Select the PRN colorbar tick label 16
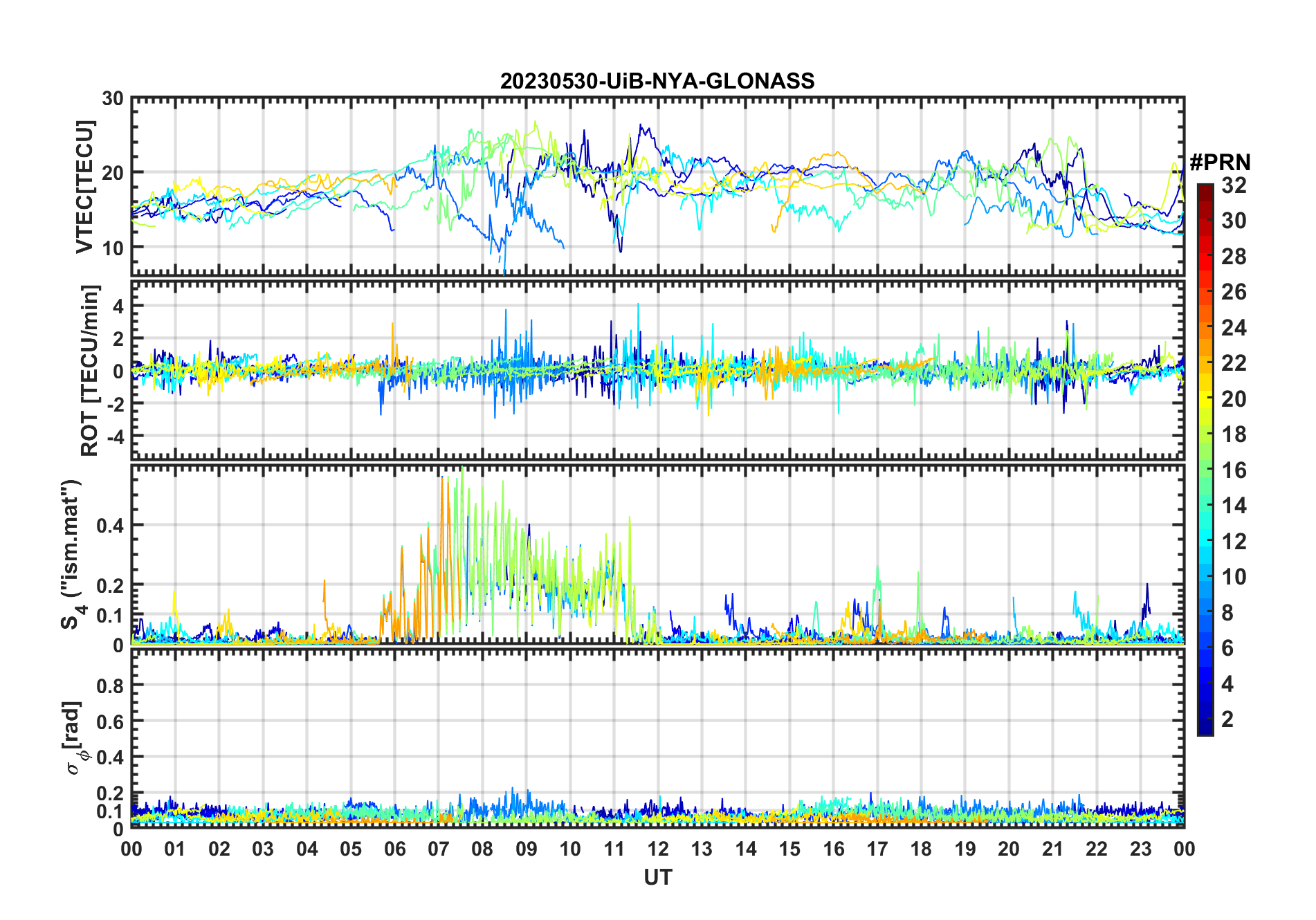 1234,470
